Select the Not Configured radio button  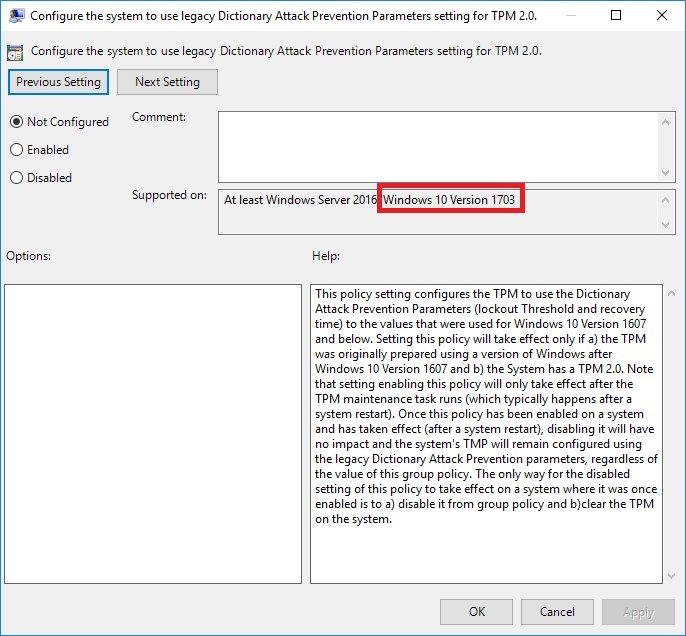(17, 122)
